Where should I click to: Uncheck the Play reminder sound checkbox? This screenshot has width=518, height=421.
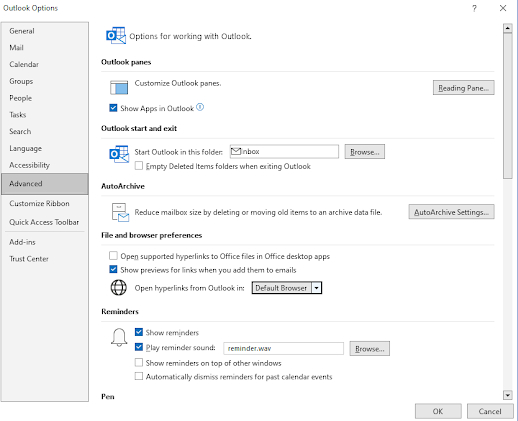139,347
